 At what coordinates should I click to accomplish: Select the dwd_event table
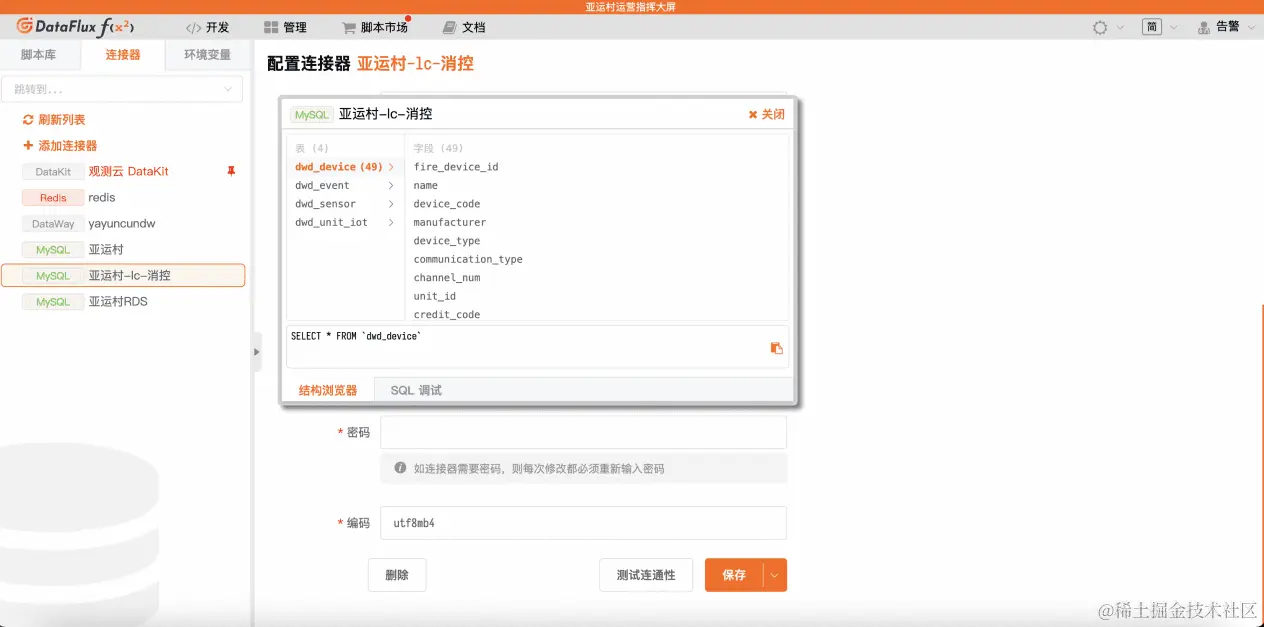322,185
